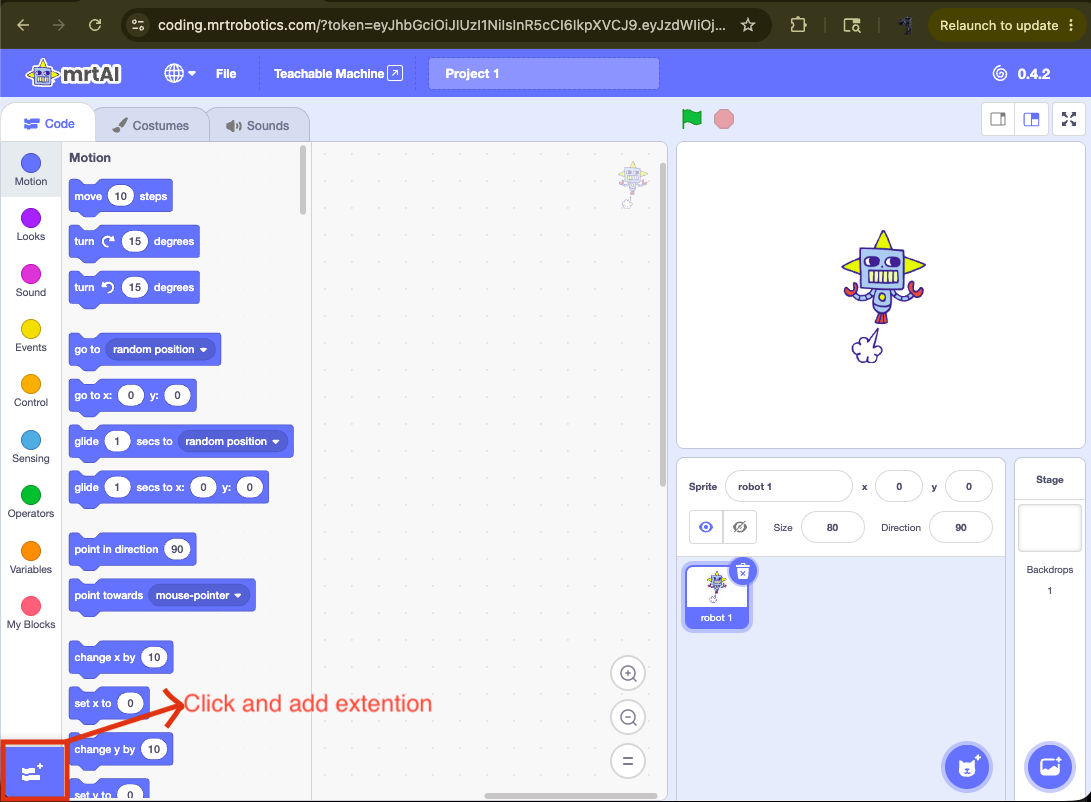Reset workspace zoom to default

click(x=628, y=761)
